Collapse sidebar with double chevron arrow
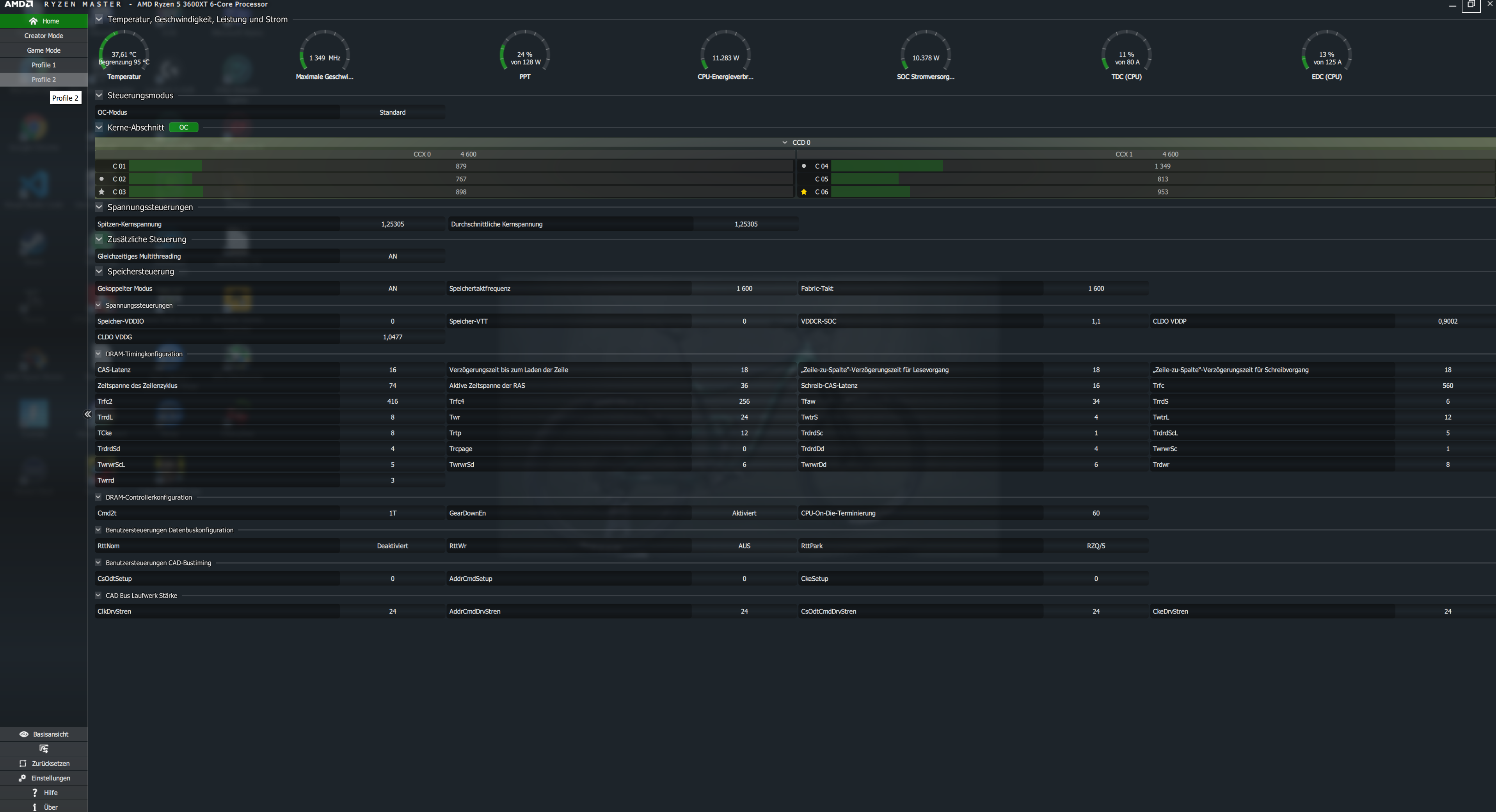This screenshot has height=812, width=1496. (x=88, y=414)
